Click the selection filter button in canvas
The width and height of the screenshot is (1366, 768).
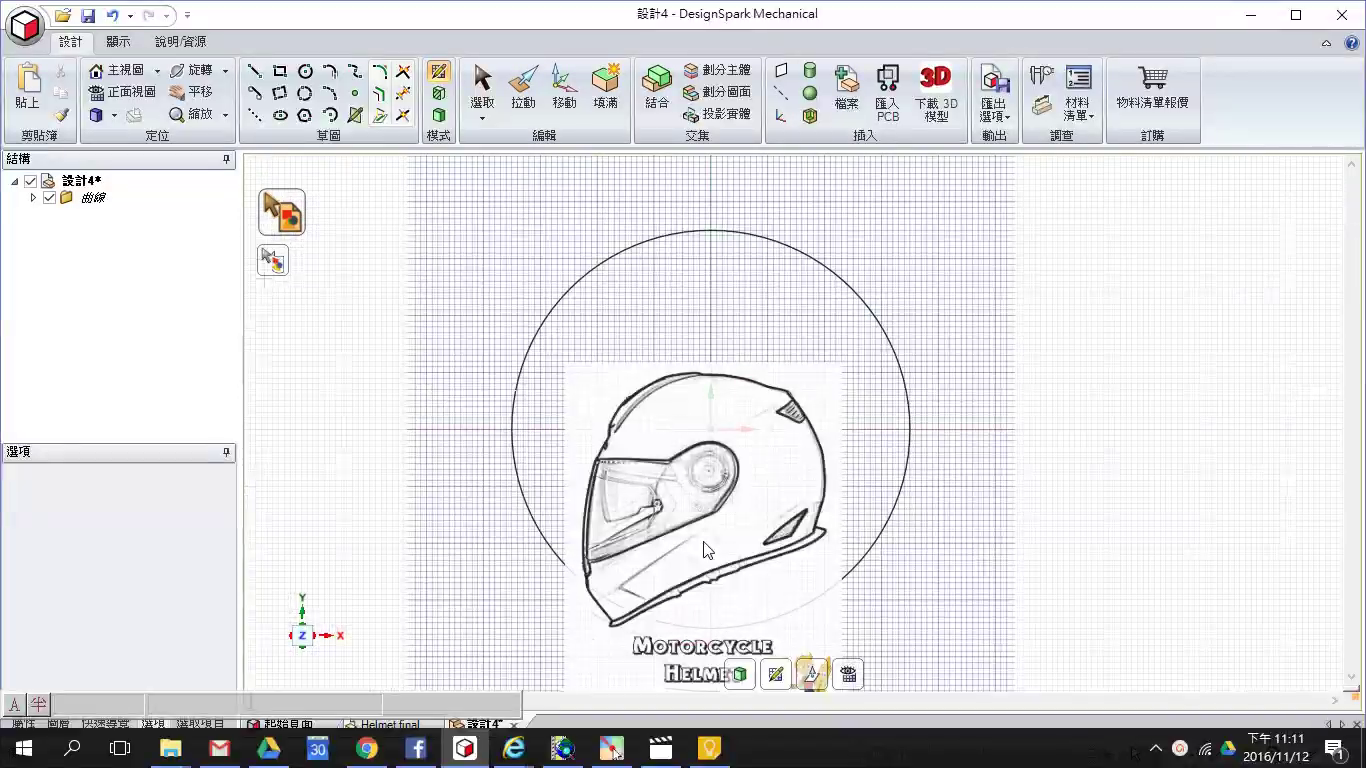(x=282, y=212)
